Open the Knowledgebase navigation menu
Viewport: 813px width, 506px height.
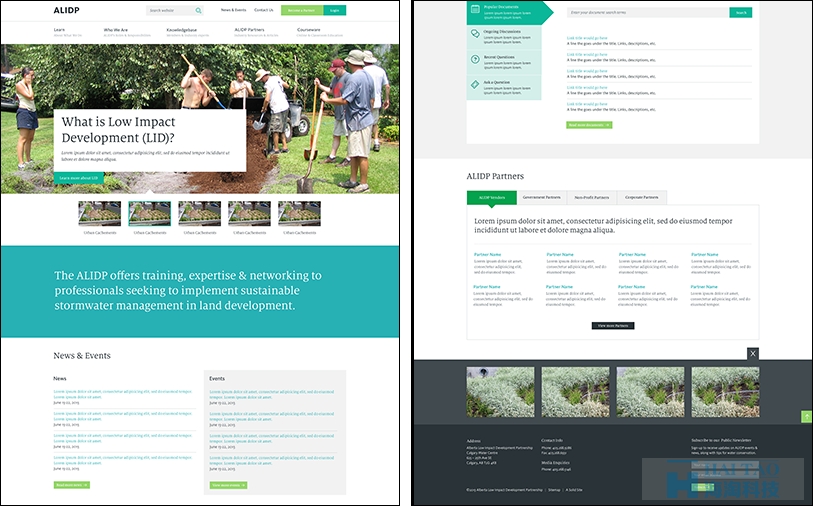tap(181, 30)
